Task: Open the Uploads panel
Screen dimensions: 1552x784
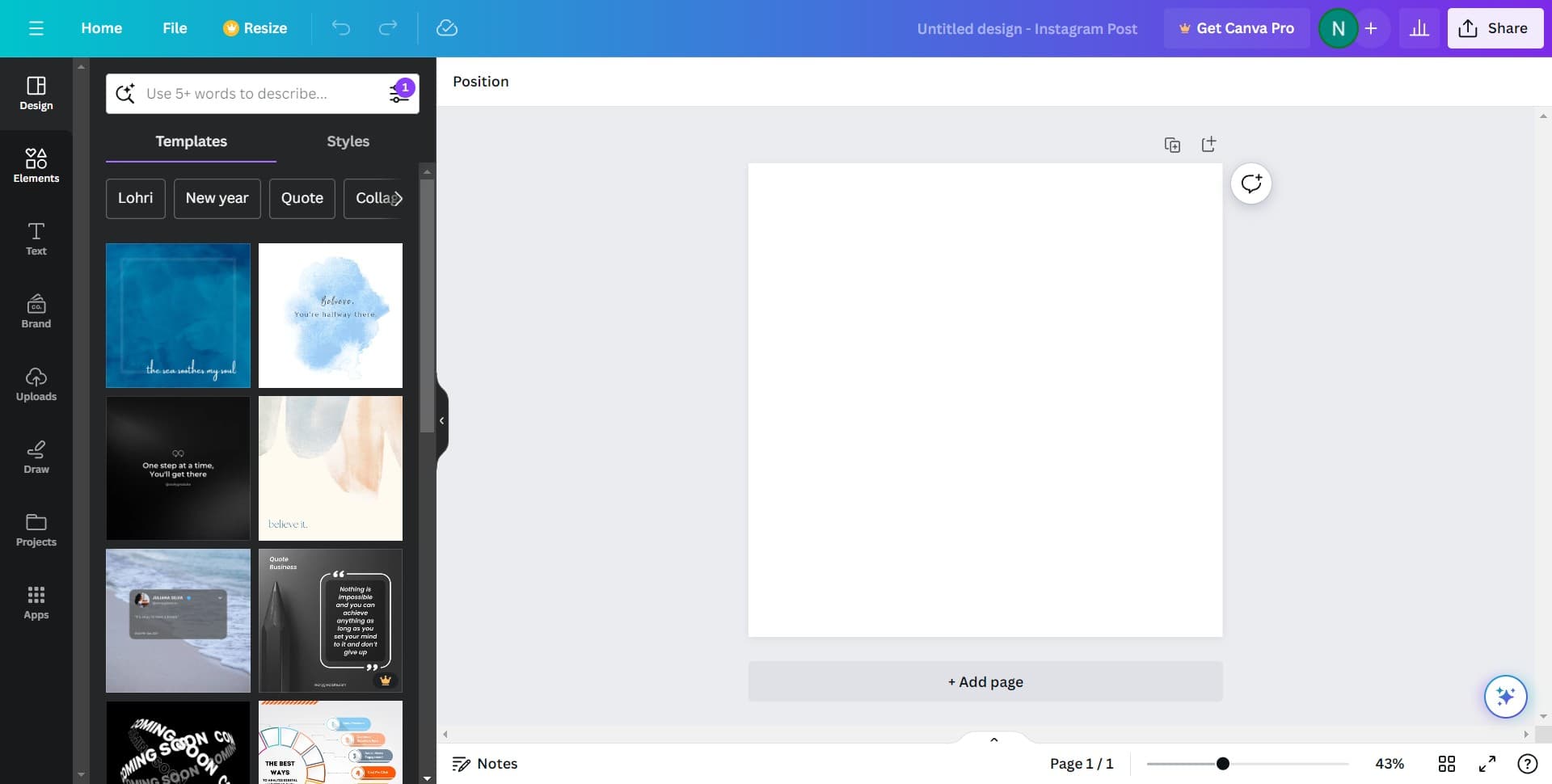Action: click(x=36, y=384)
